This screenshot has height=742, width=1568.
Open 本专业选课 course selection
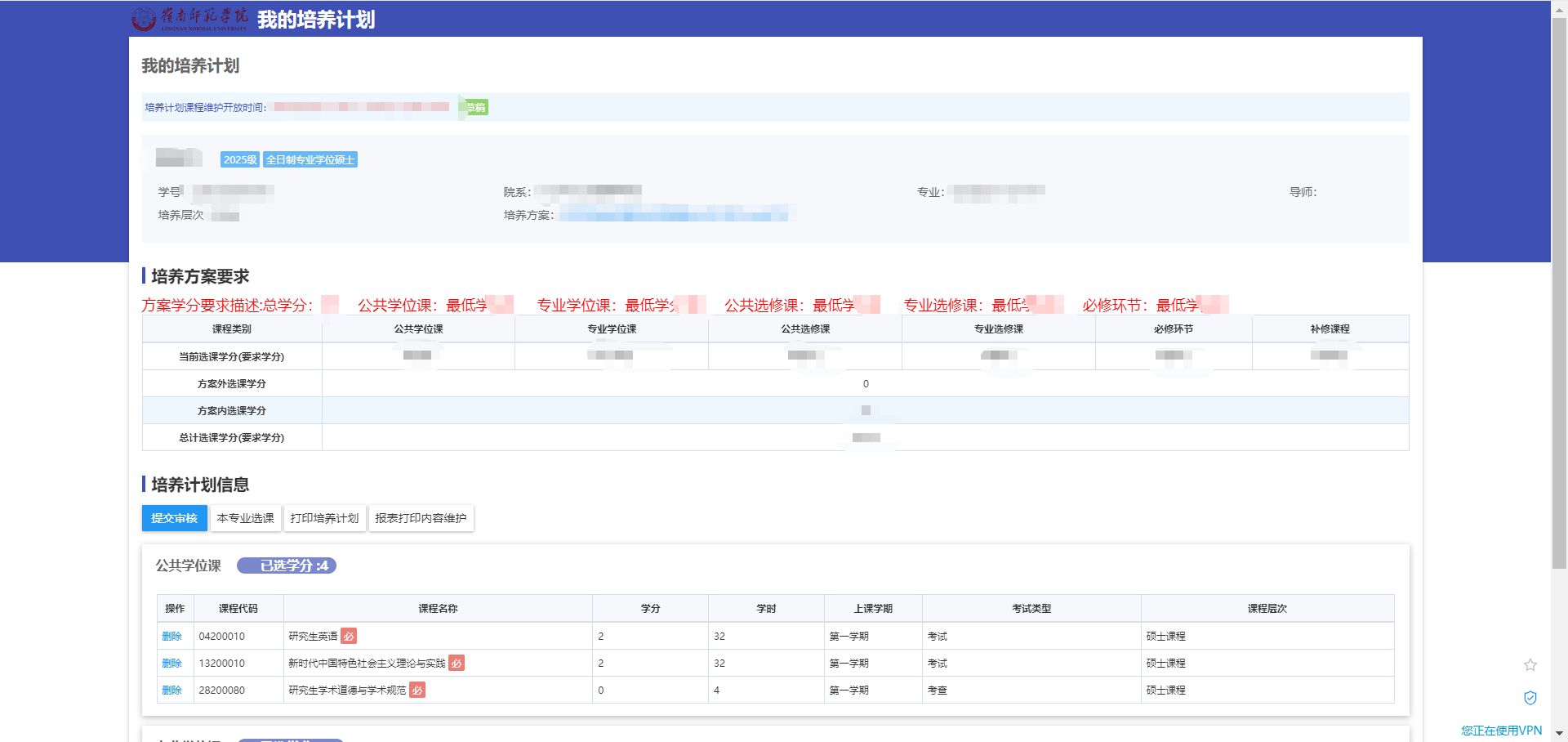click(x=246, y=518)
